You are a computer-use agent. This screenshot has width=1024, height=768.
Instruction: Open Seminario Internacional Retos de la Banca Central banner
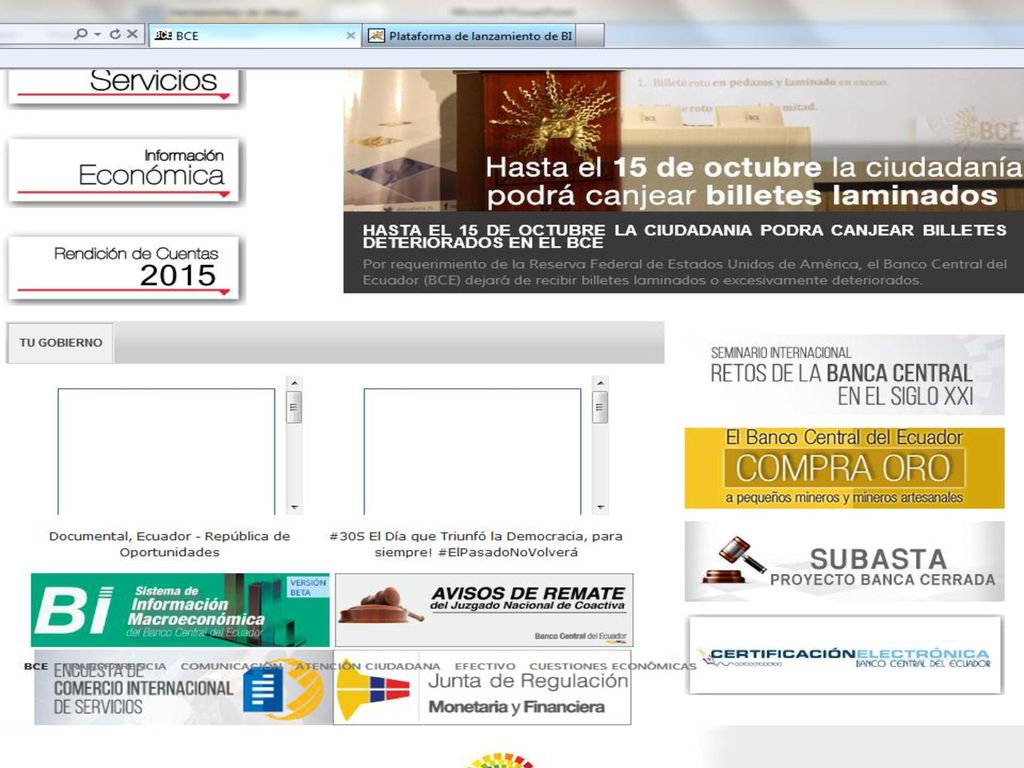coord(844,375)
